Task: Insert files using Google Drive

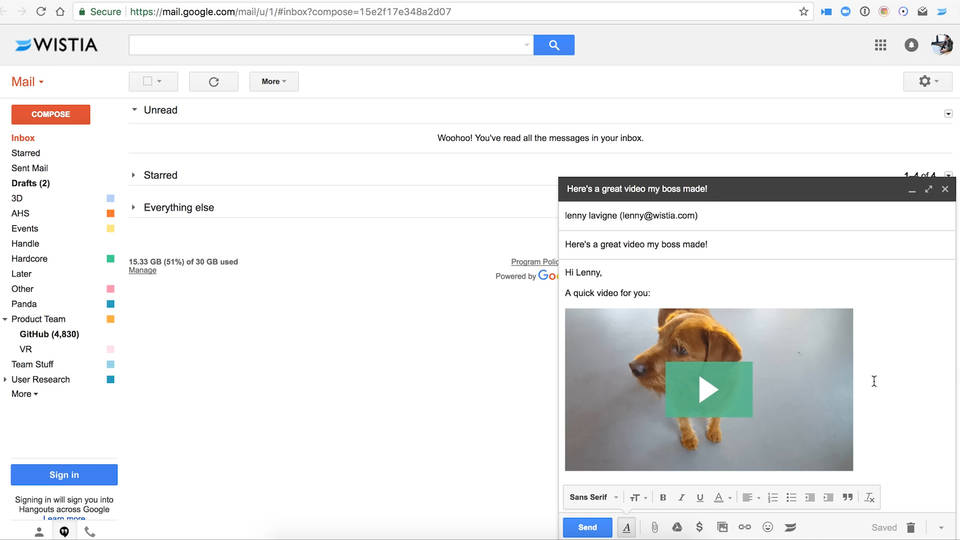Action: click(x=677, y=527)
